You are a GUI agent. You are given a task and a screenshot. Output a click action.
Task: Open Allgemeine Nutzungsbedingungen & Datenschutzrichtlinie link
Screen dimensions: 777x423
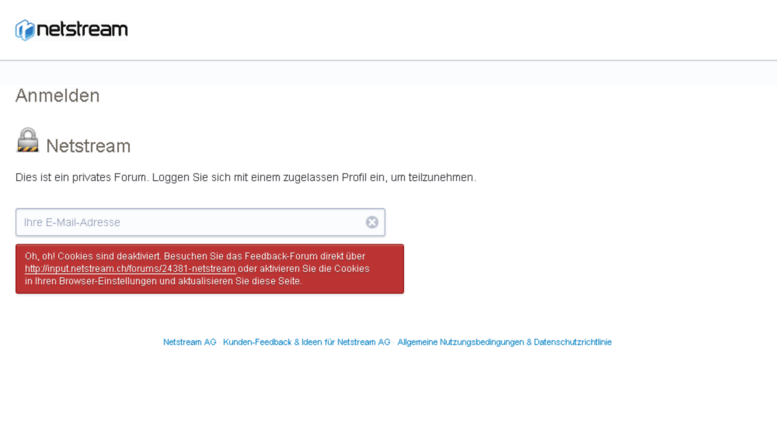[x=504, y=342]
